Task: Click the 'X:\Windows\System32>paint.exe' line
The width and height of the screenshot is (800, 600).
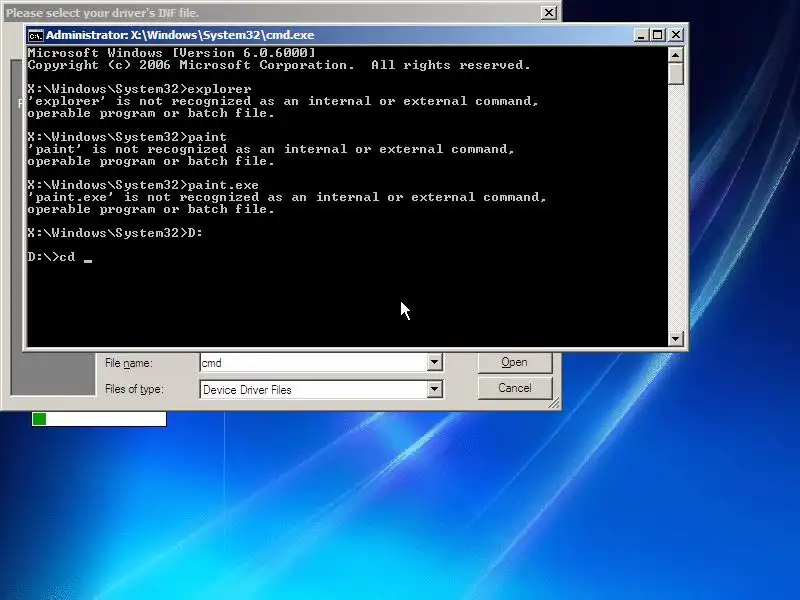Action: click(x=143, y=185)
